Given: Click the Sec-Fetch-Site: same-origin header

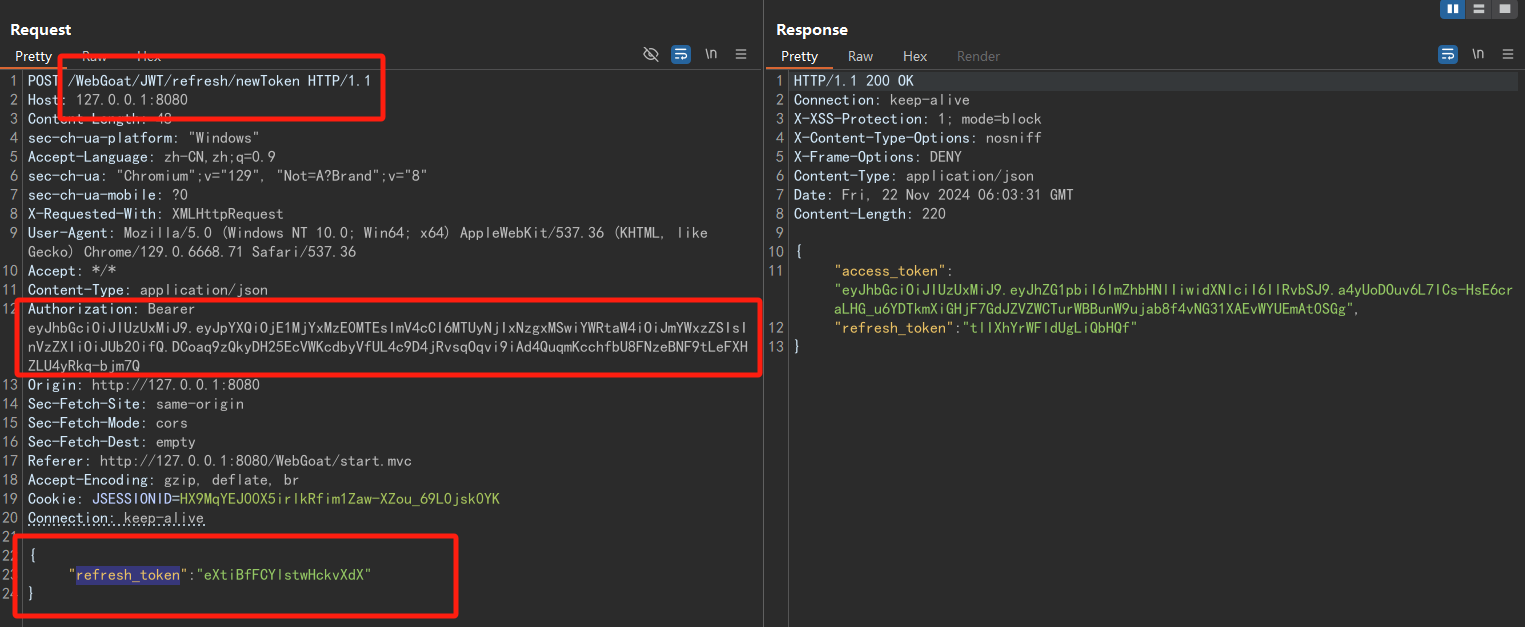Looking at the screenshot, I should 135,404.
